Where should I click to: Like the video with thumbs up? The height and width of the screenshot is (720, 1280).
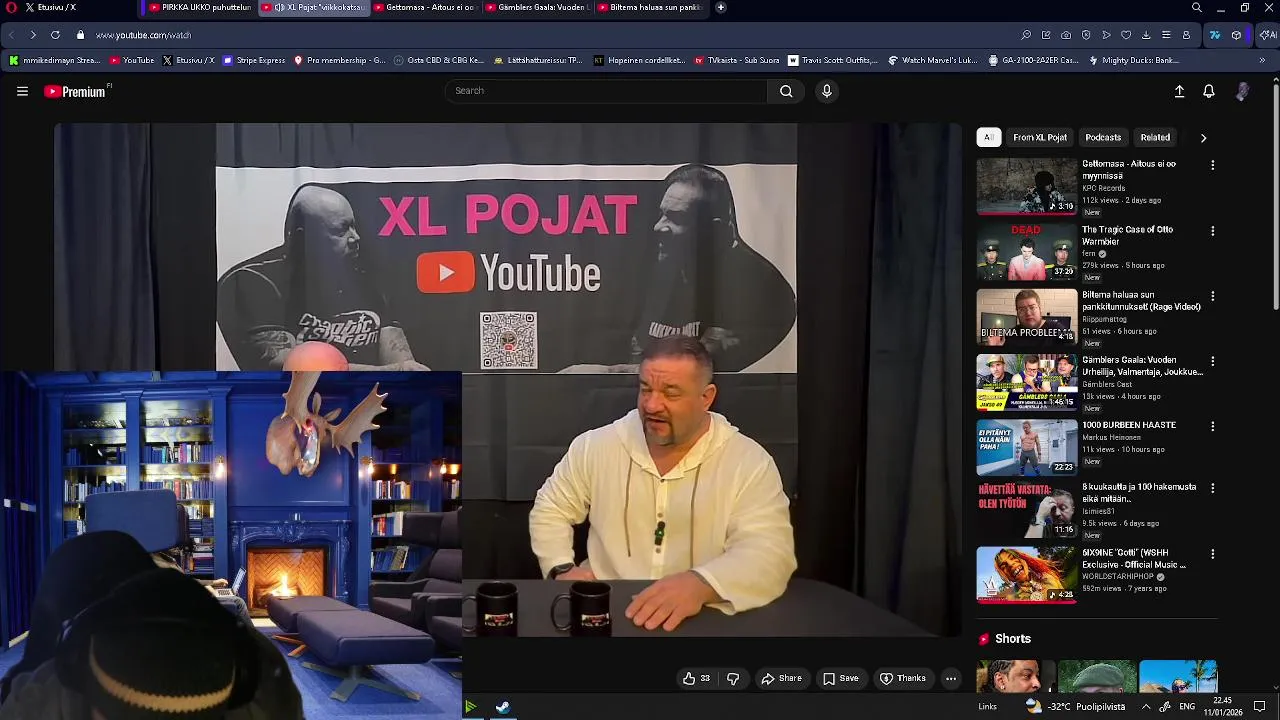pyautogui.click(x=696, y=678)
